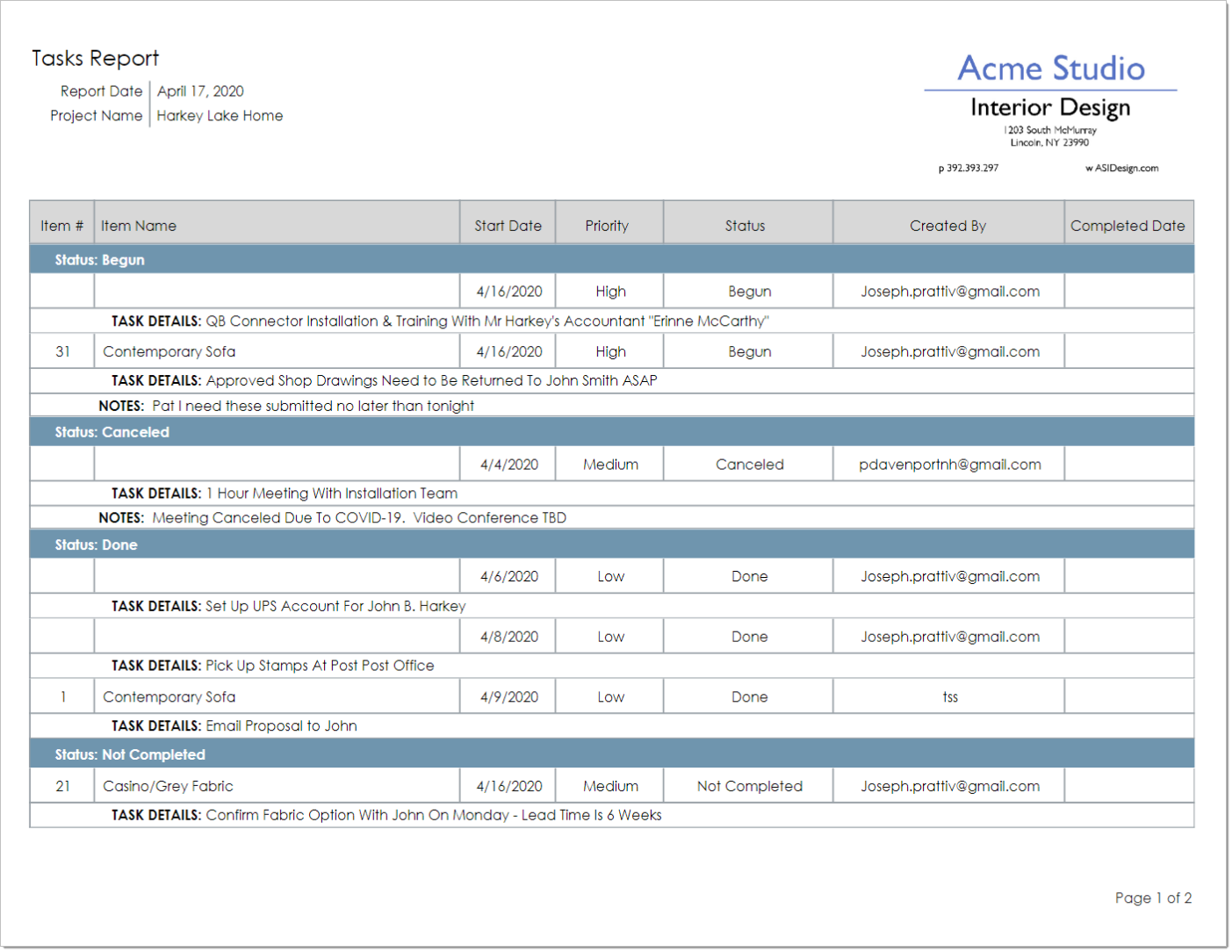The height and width of the screenshot is (952, 1232).
Task: Click Medium priority in the Canceled row
Action: [x=610, y=465]
